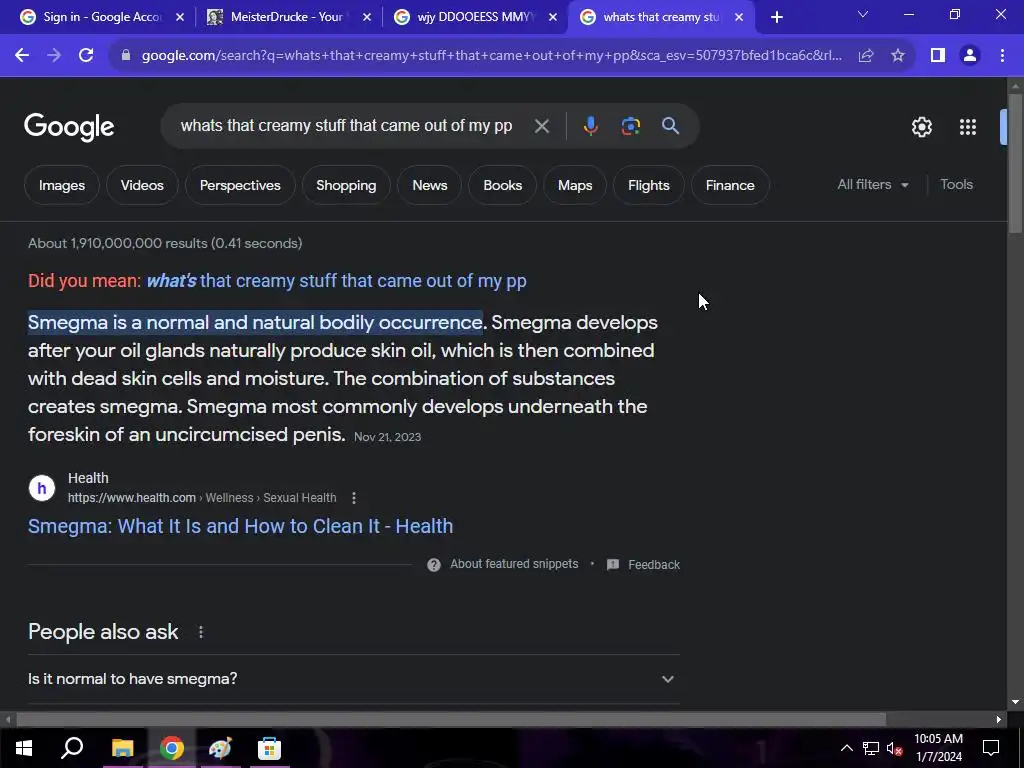The height and width of the screenshot is (768, 1024).
Task: Click About featured snippets link
Action: point(514,564)
